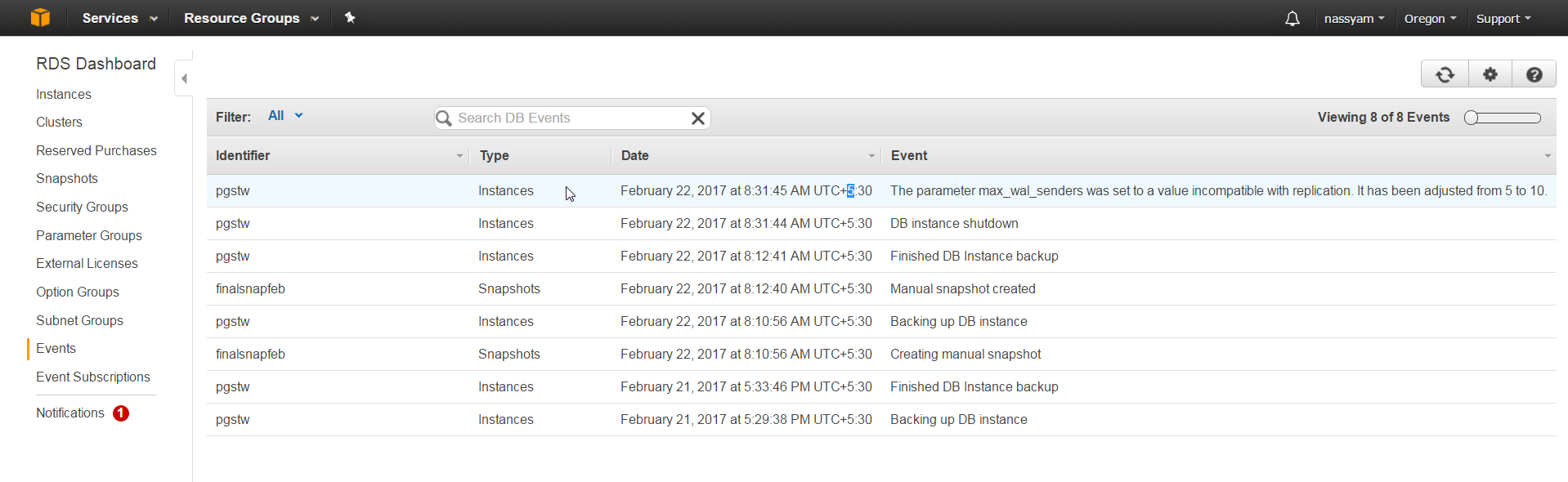This screenshot has height=482, width=1568.
Task: Collapse the RDS navigation sidebar
Action: tap(184, 78)
